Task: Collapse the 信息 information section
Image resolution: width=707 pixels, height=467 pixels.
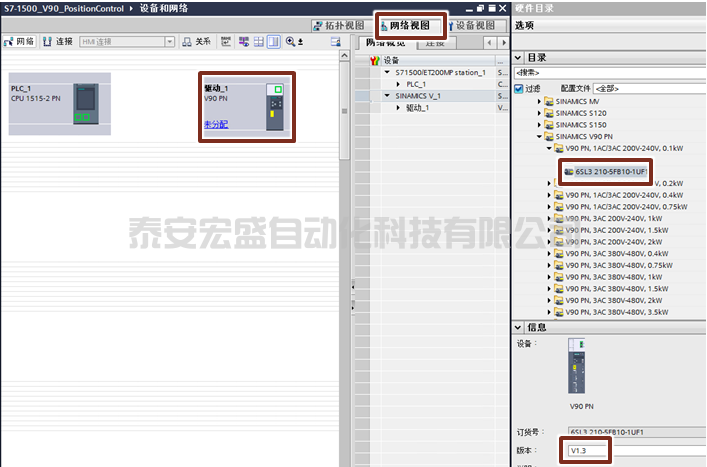Action: coord(518,328)
